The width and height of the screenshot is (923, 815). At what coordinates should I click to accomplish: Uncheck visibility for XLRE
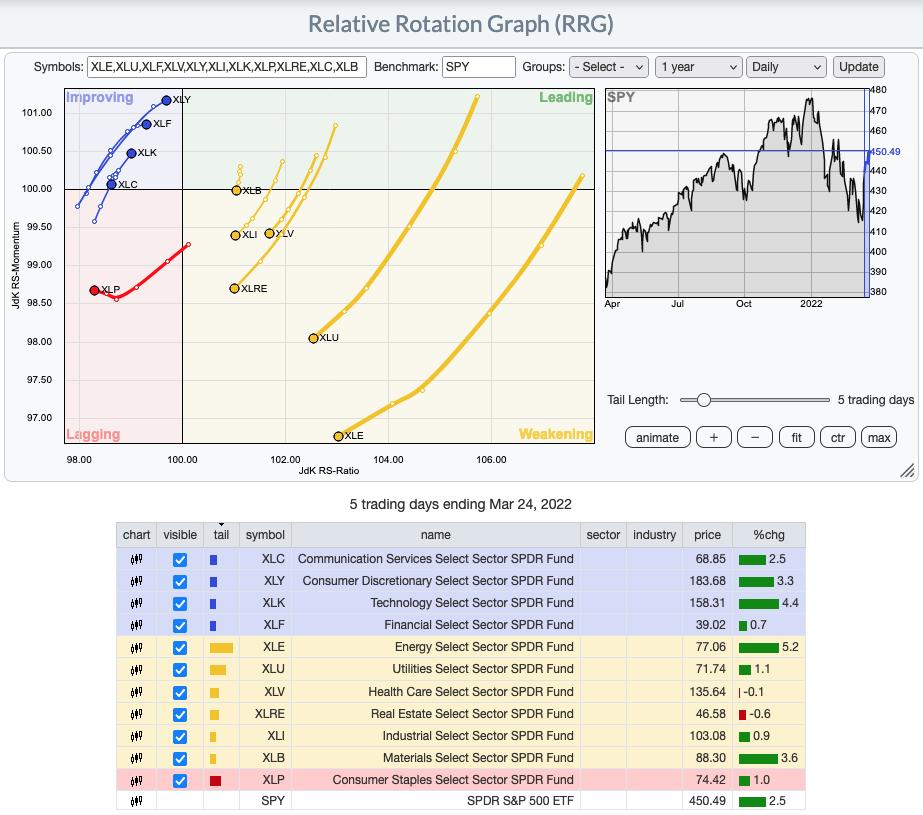tap(180, 715)
